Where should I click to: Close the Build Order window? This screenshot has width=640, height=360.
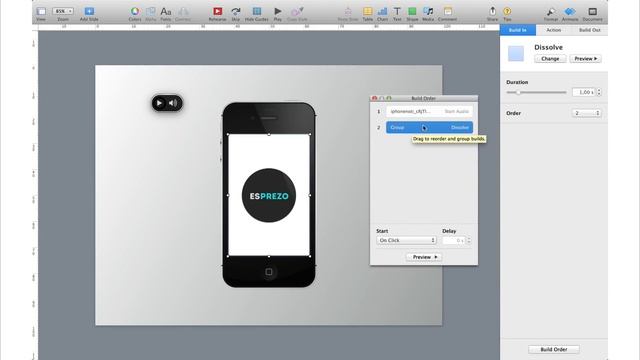click(x=374, y=98)
